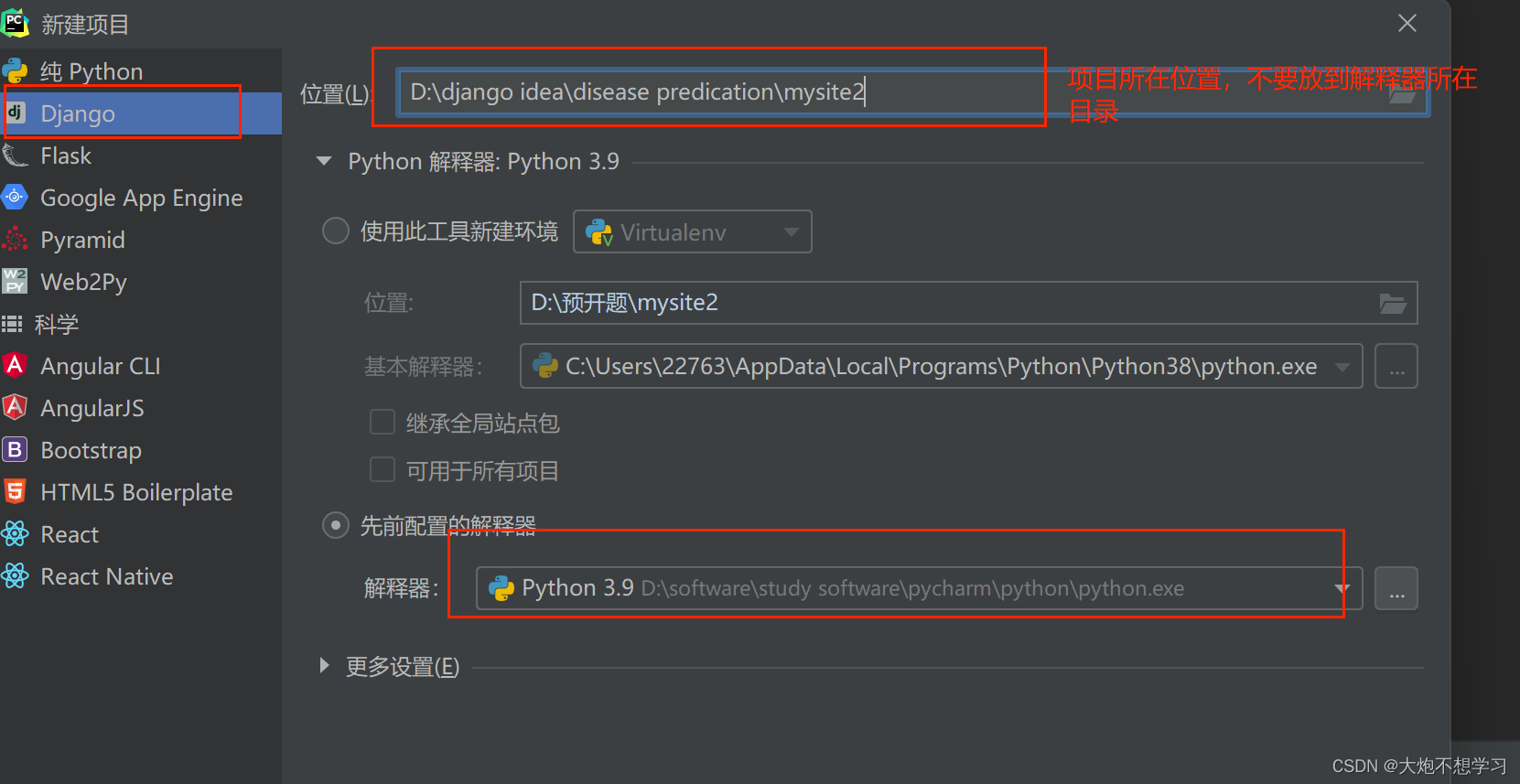Select AngularJS project type

(141, 408)
